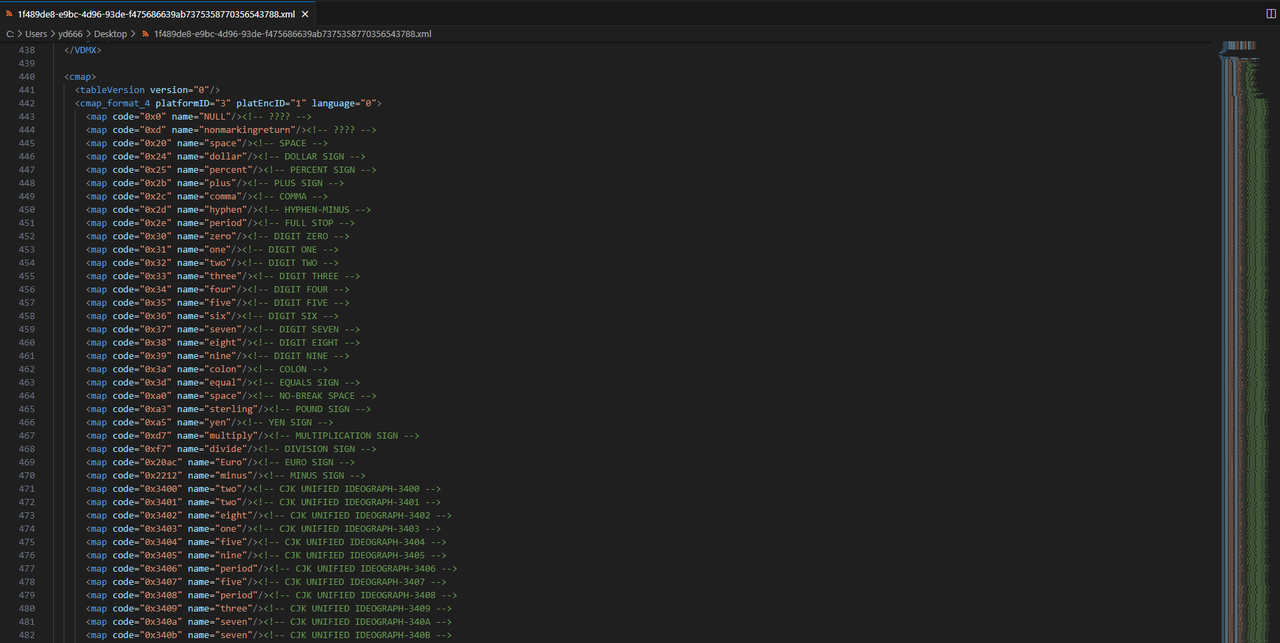Click line number 440
This screenshot has width=1280, height=643.
pyautogui.click(x=27, y=77)
